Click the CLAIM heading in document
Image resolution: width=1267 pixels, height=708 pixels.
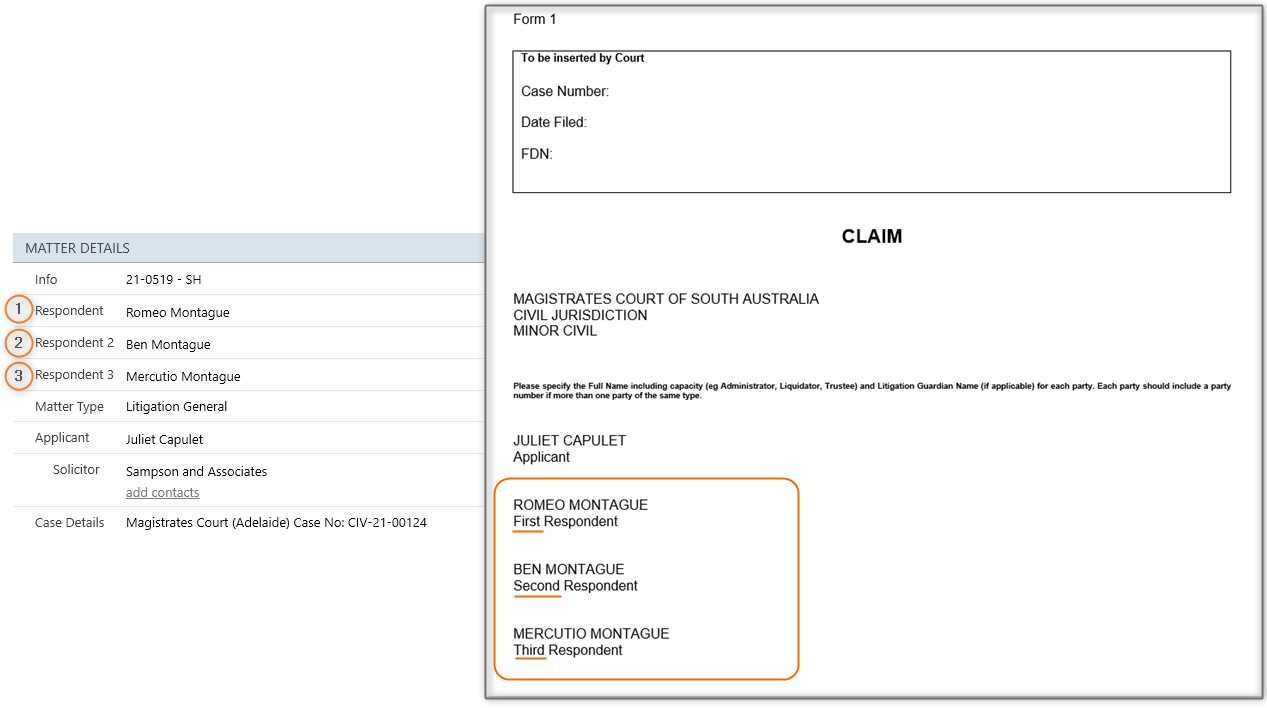pos(871,237)
